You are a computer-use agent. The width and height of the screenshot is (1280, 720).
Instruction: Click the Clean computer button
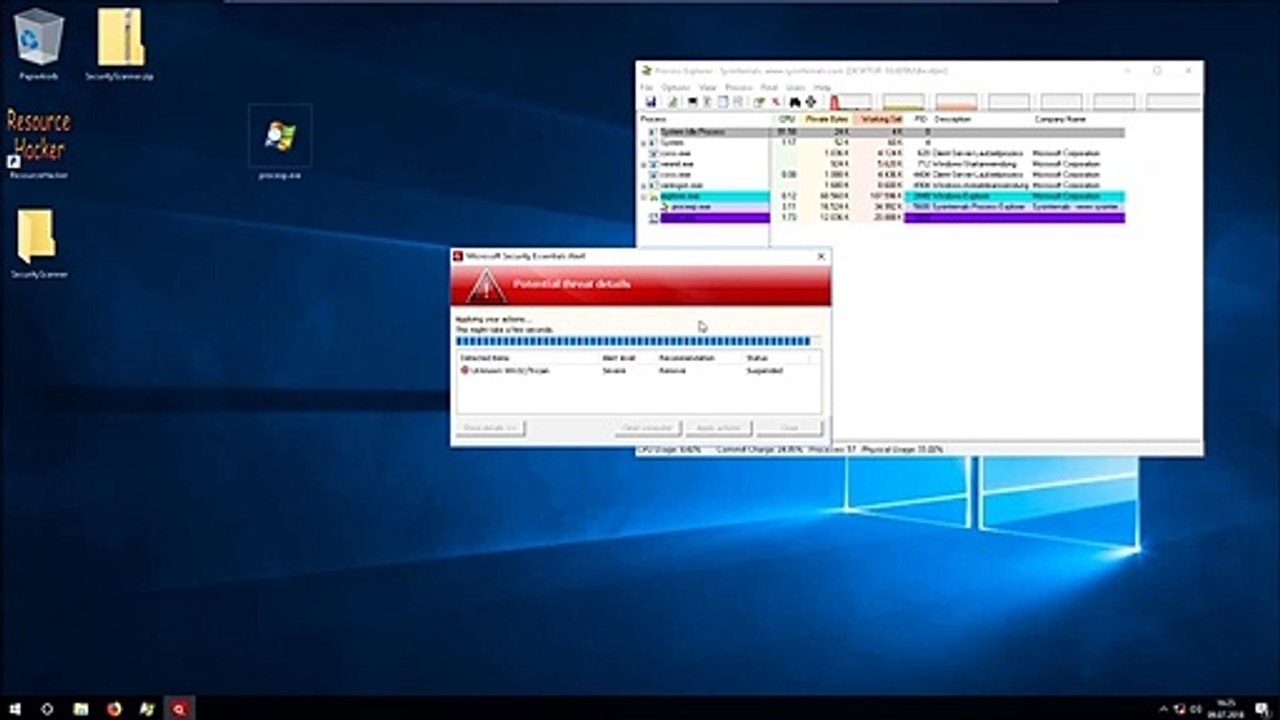[x=648, y=428]
